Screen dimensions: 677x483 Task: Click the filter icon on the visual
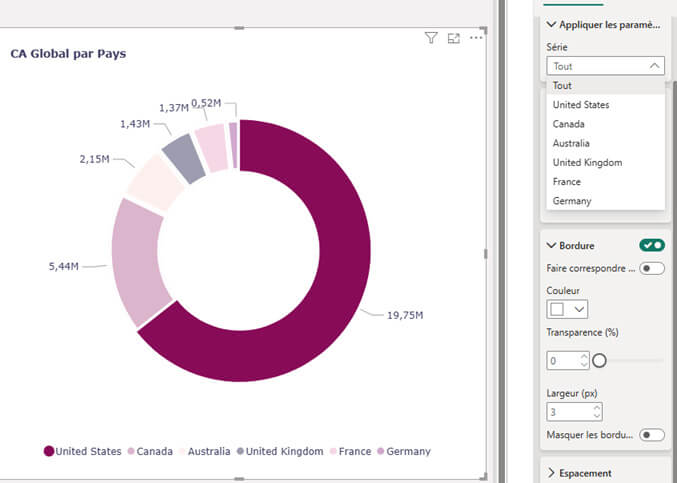coord(431,38)
